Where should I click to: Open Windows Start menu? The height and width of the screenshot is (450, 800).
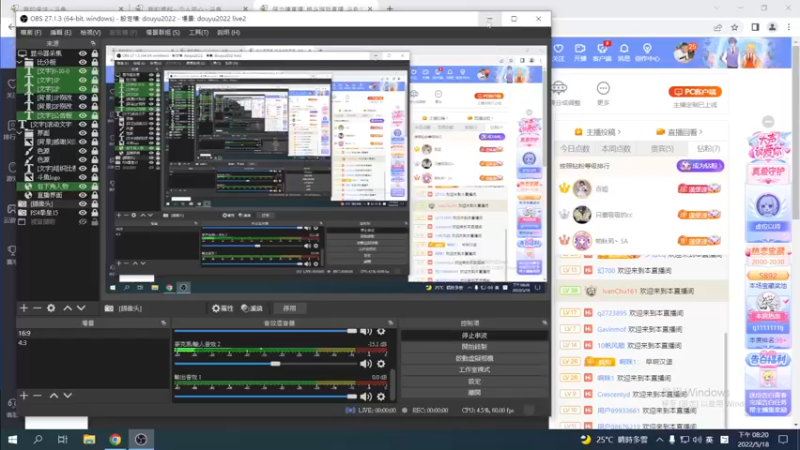pos(12,439)
